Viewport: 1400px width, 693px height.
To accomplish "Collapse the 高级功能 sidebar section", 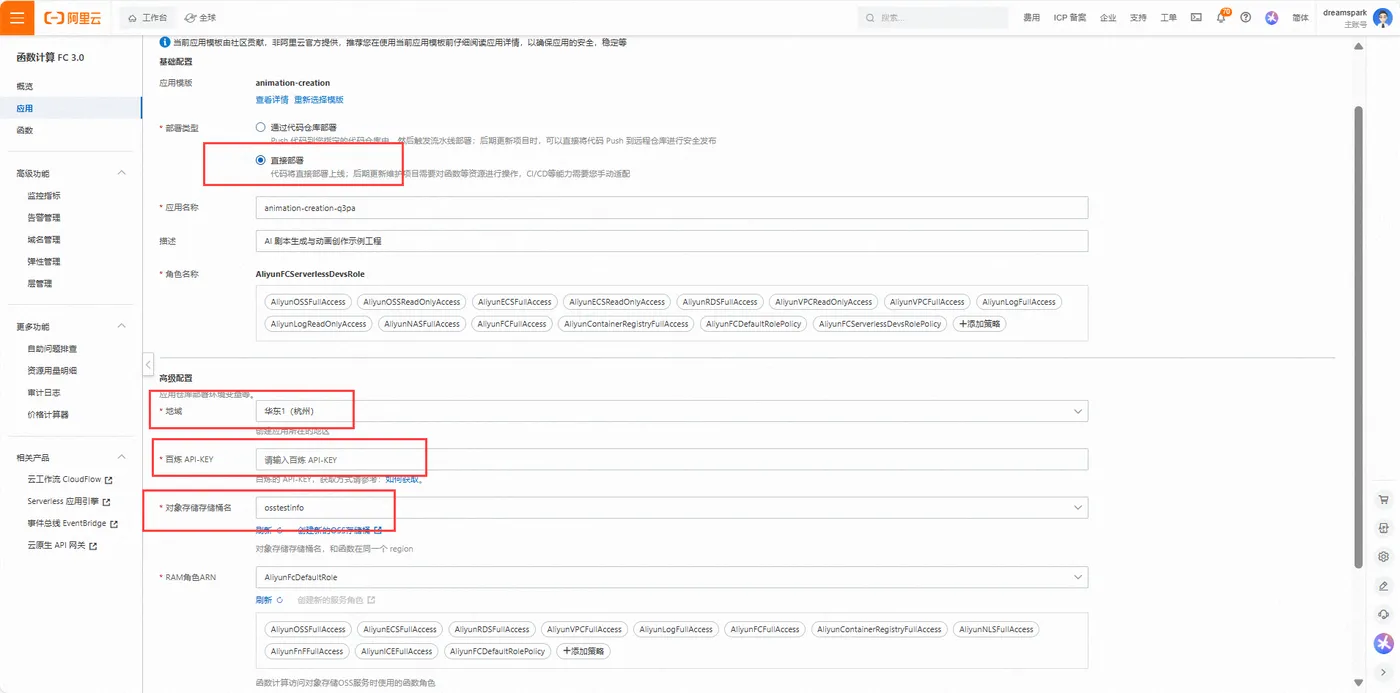I will pyautogui.click(x=122, y=173).
